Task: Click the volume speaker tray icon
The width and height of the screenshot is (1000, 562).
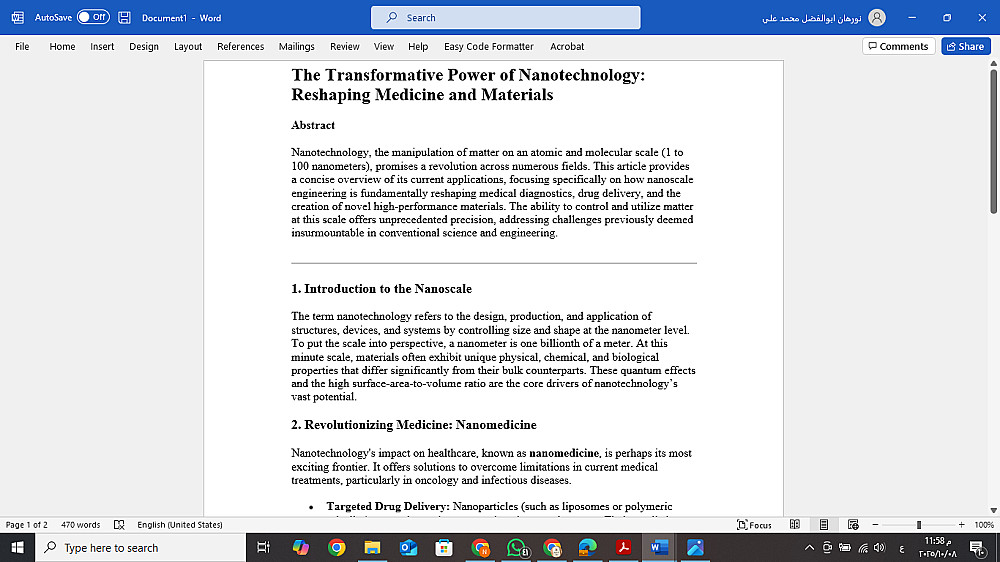Action: [x=880, y=547]
